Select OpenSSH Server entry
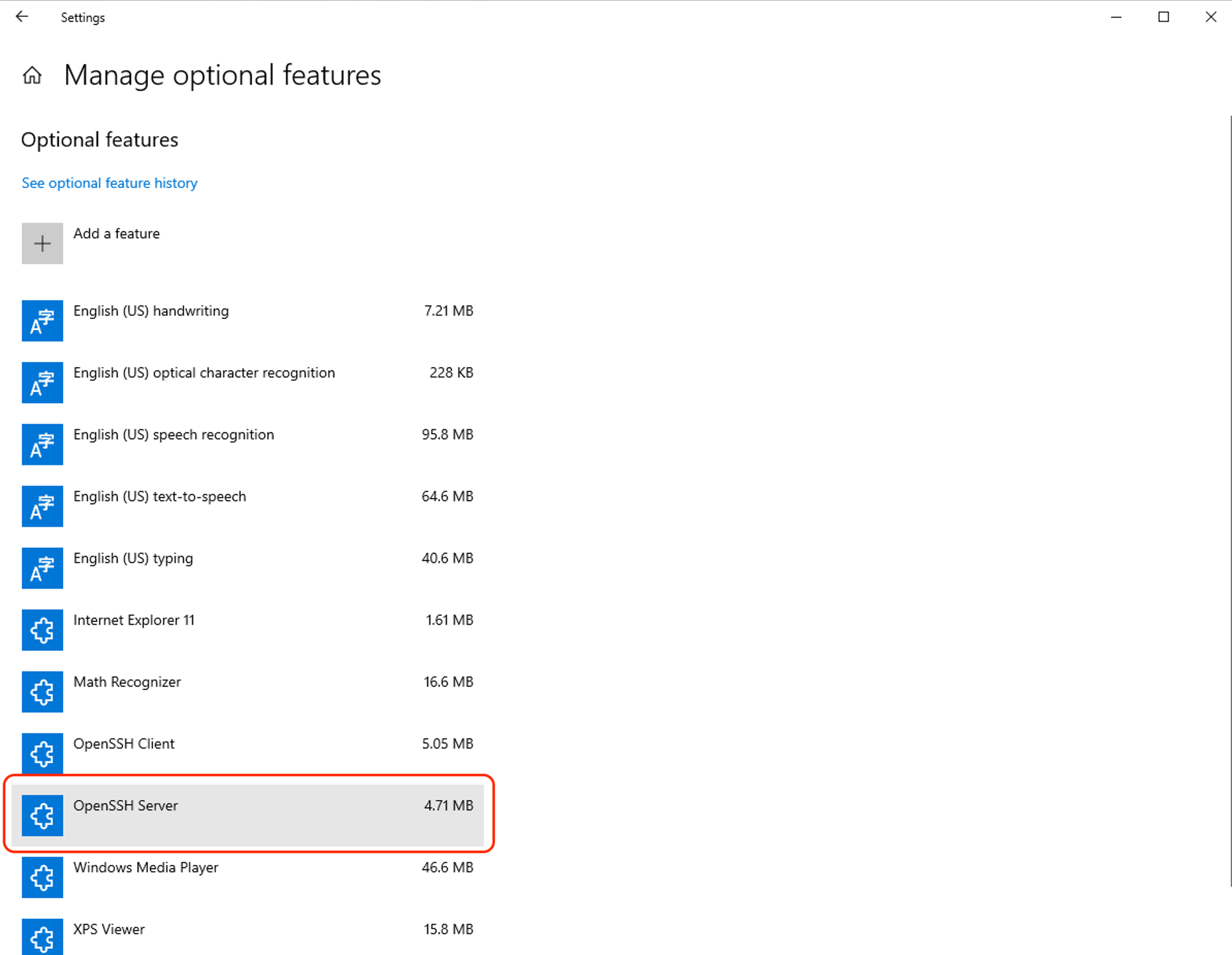Screen dimensions: 1232x955 pos(248,816)
